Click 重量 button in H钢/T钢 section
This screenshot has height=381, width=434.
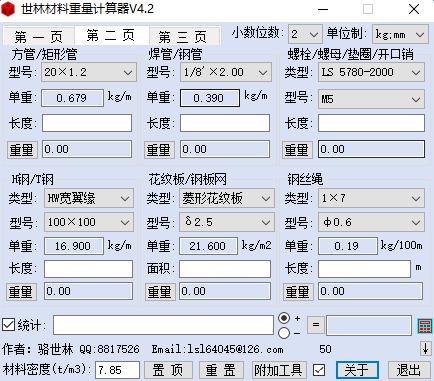21,292
